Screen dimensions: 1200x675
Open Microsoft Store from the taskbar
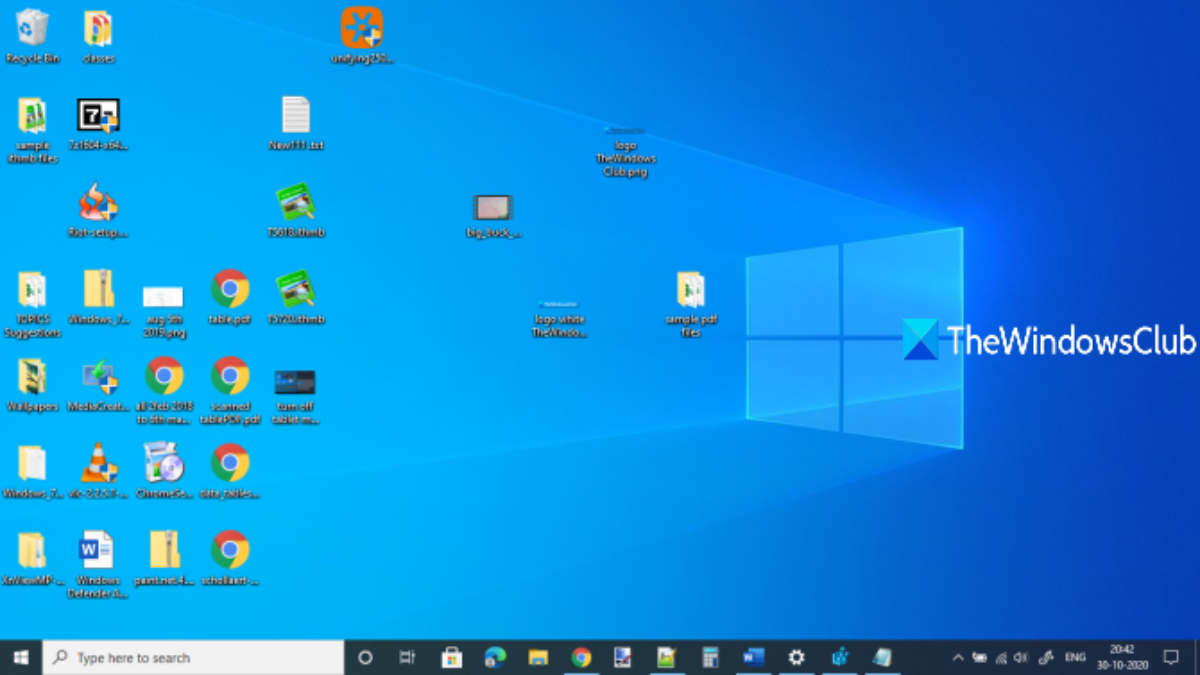[451, 657]
